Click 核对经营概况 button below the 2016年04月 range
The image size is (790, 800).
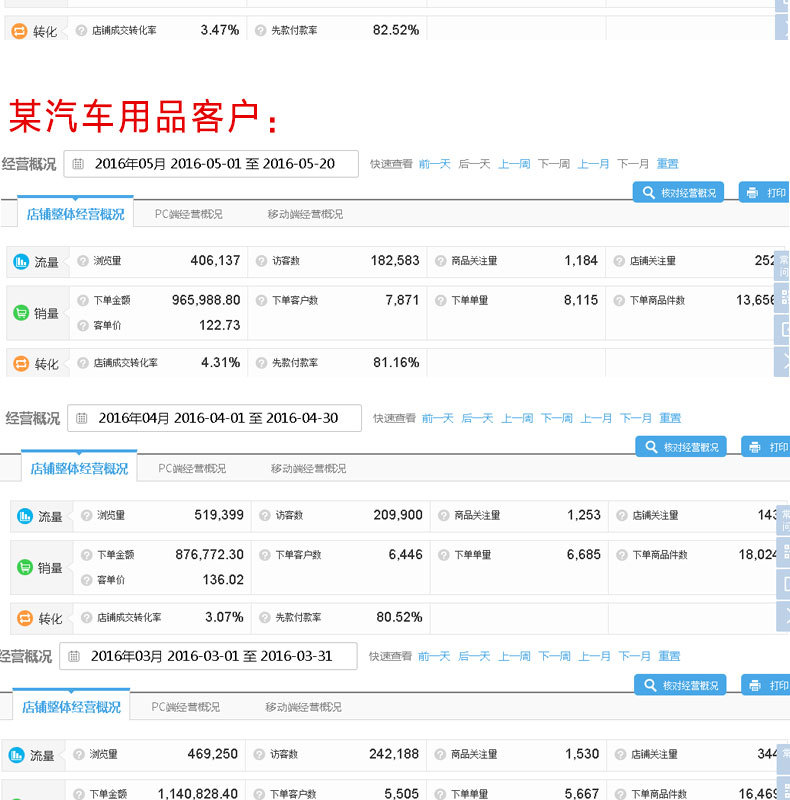(681, 447)
